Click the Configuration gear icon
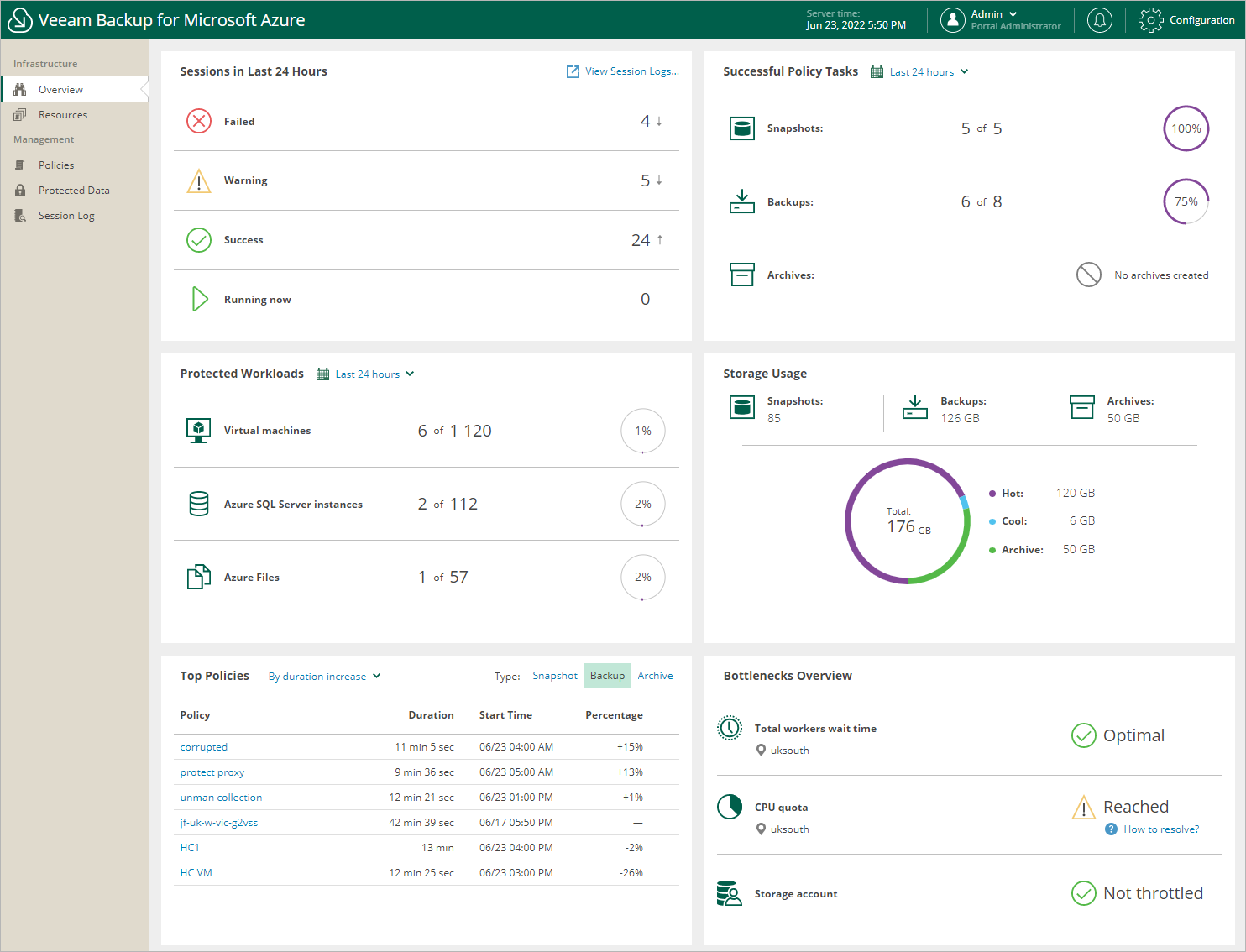1246x952 pixels. click(1150, 20)
